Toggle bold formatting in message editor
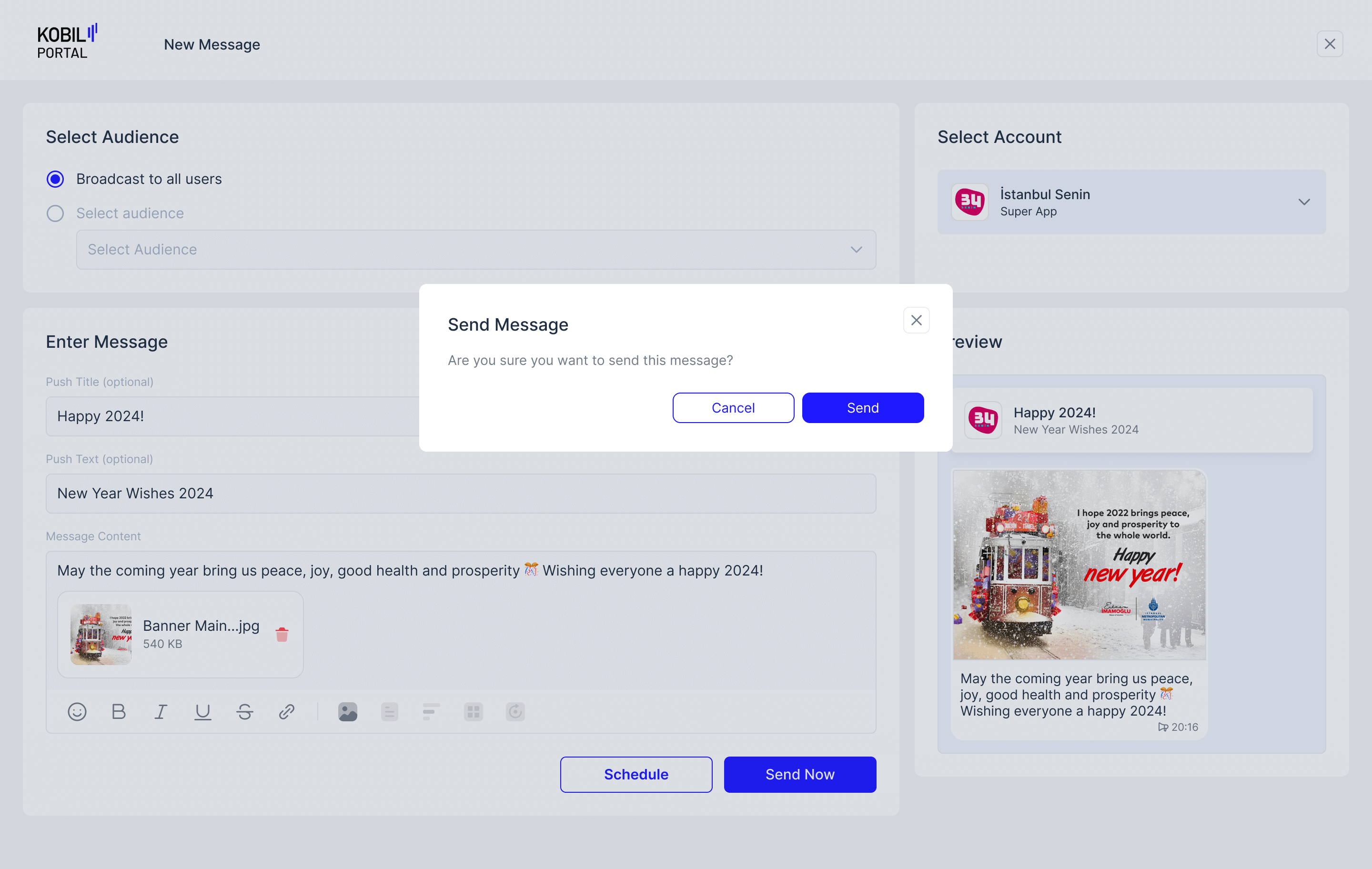Viewport: 1372px width, 869px height. [119, 712]
